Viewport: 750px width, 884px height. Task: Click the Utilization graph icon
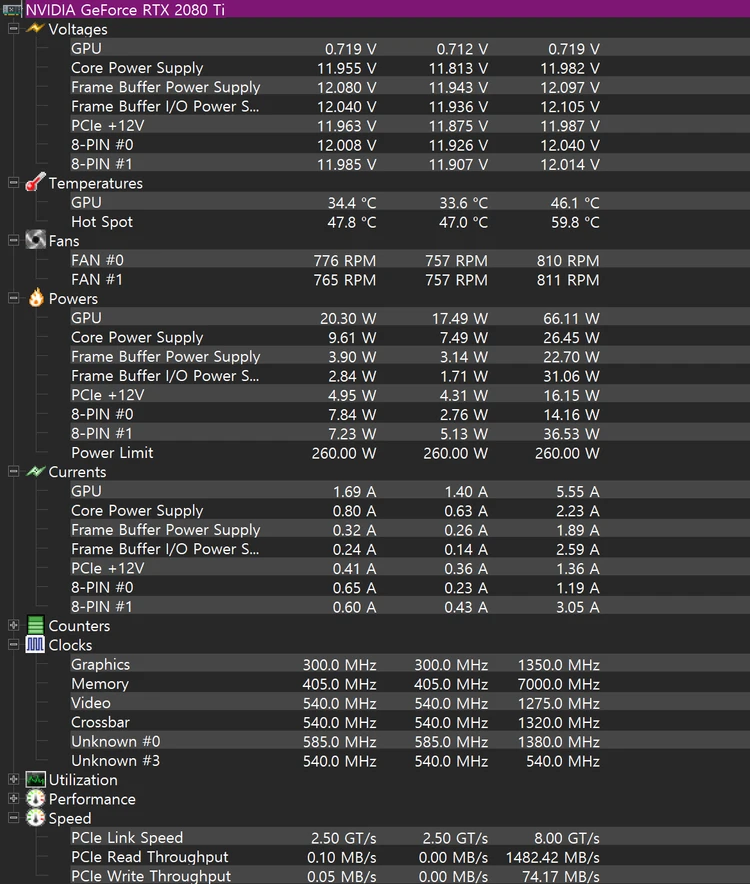(36, 779)
